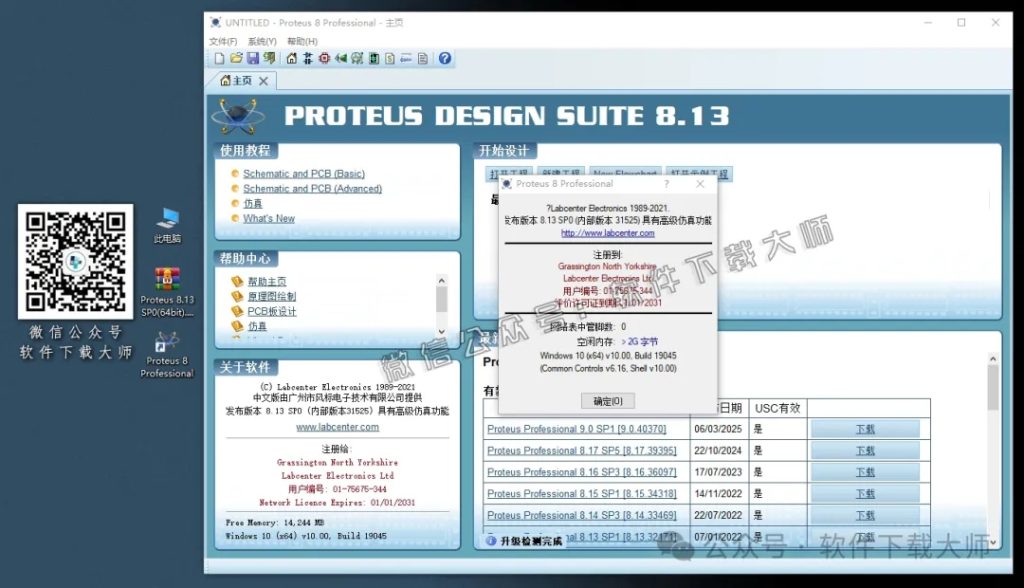Switch to the 主页 tab

[240, 79]
